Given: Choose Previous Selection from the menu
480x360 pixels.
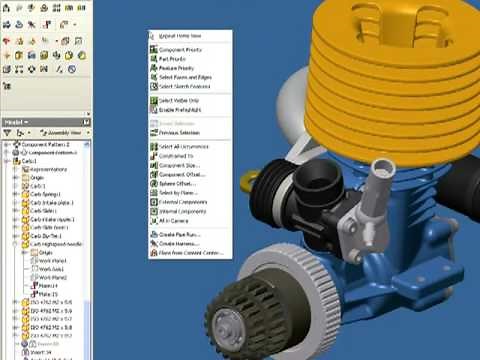Looking at the screenshot, I should [190, 133].
